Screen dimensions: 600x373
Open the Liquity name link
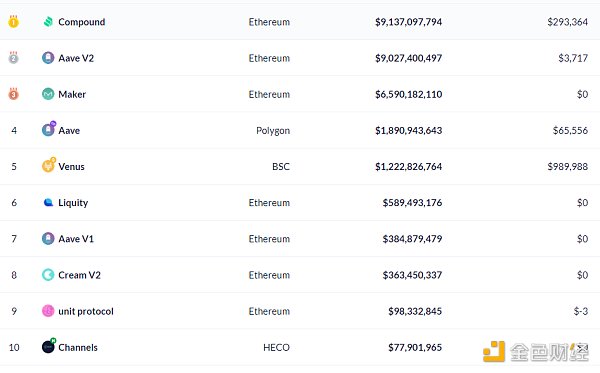click(73, 203)
